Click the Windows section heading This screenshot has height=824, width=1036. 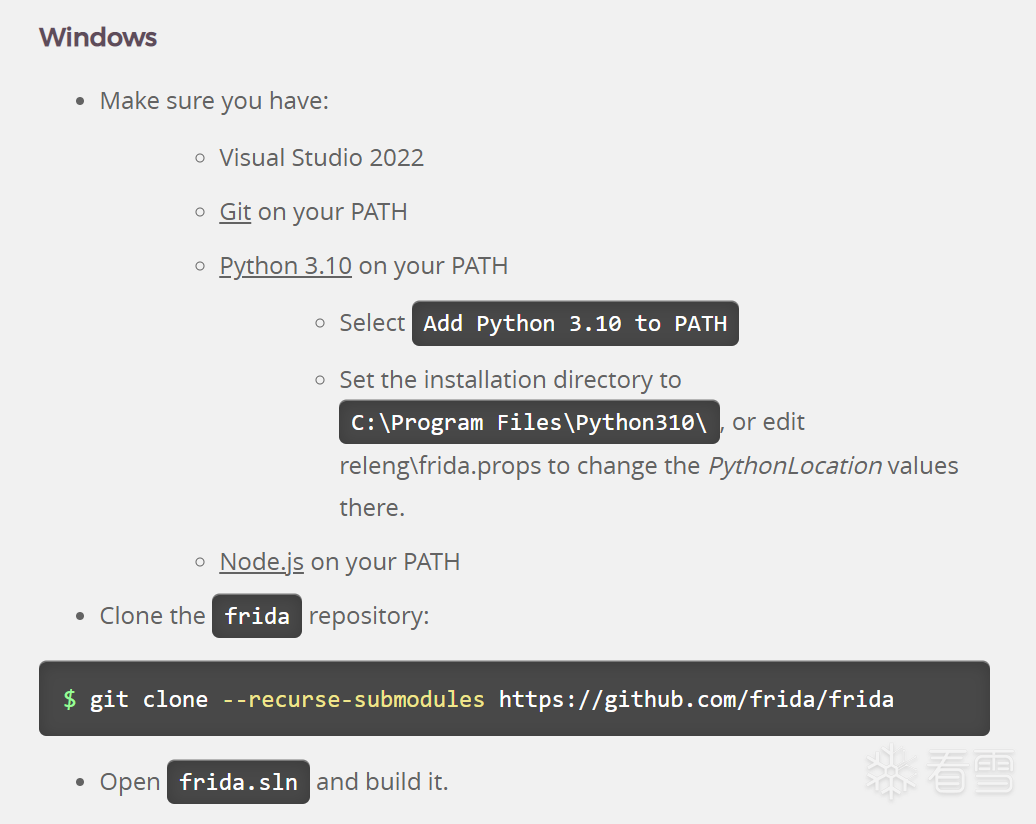pos(98,38)
